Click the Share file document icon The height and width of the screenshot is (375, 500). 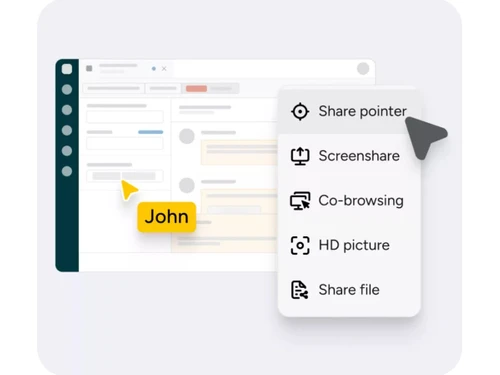tap(300, 290)
